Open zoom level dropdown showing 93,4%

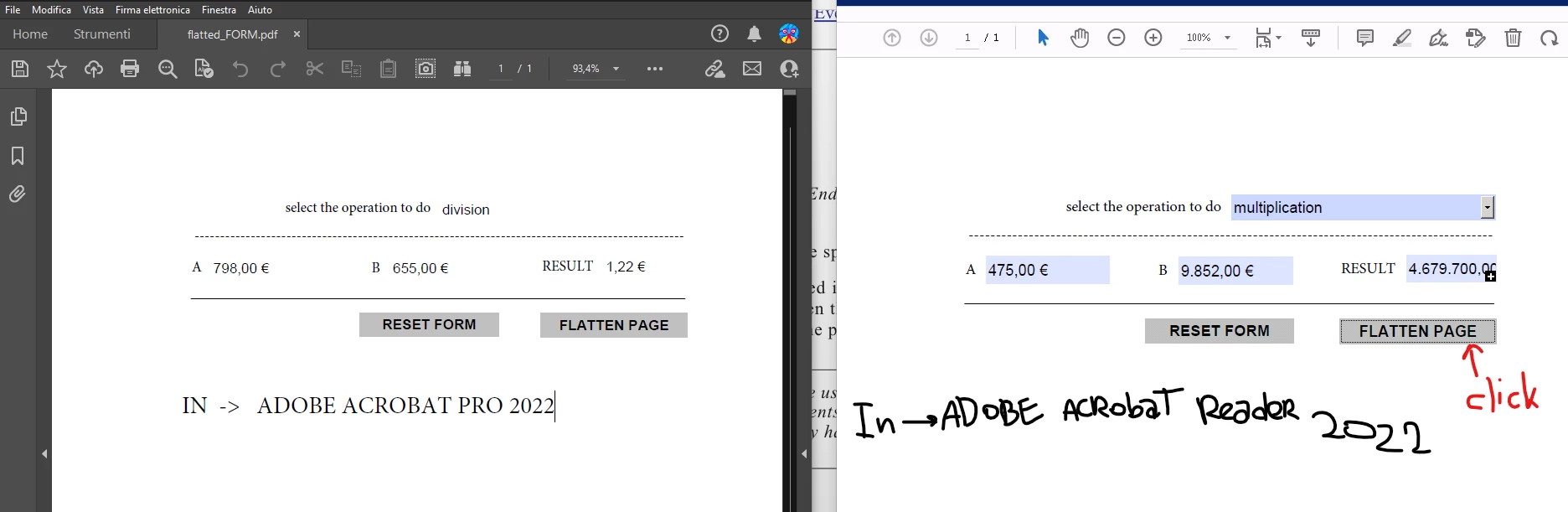pyautogui.click(x=596, y=69)
